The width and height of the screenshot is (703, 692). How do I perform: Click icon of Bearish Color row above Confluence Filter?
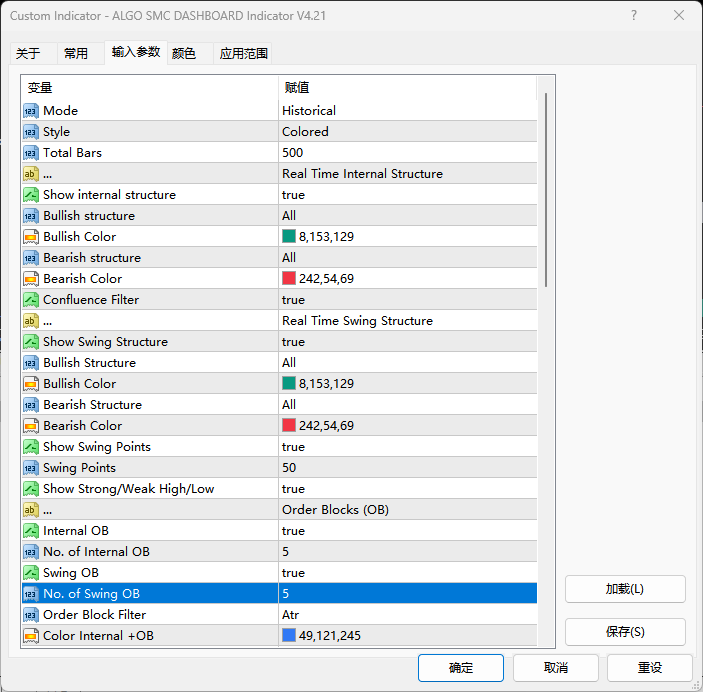[30, 279]
